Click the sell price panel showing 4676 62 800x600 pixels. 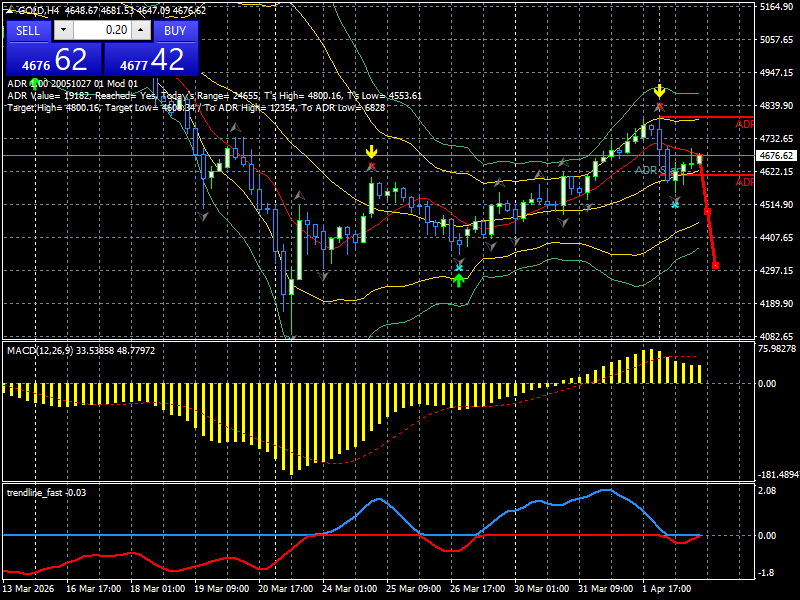click(x=54, y=59)
